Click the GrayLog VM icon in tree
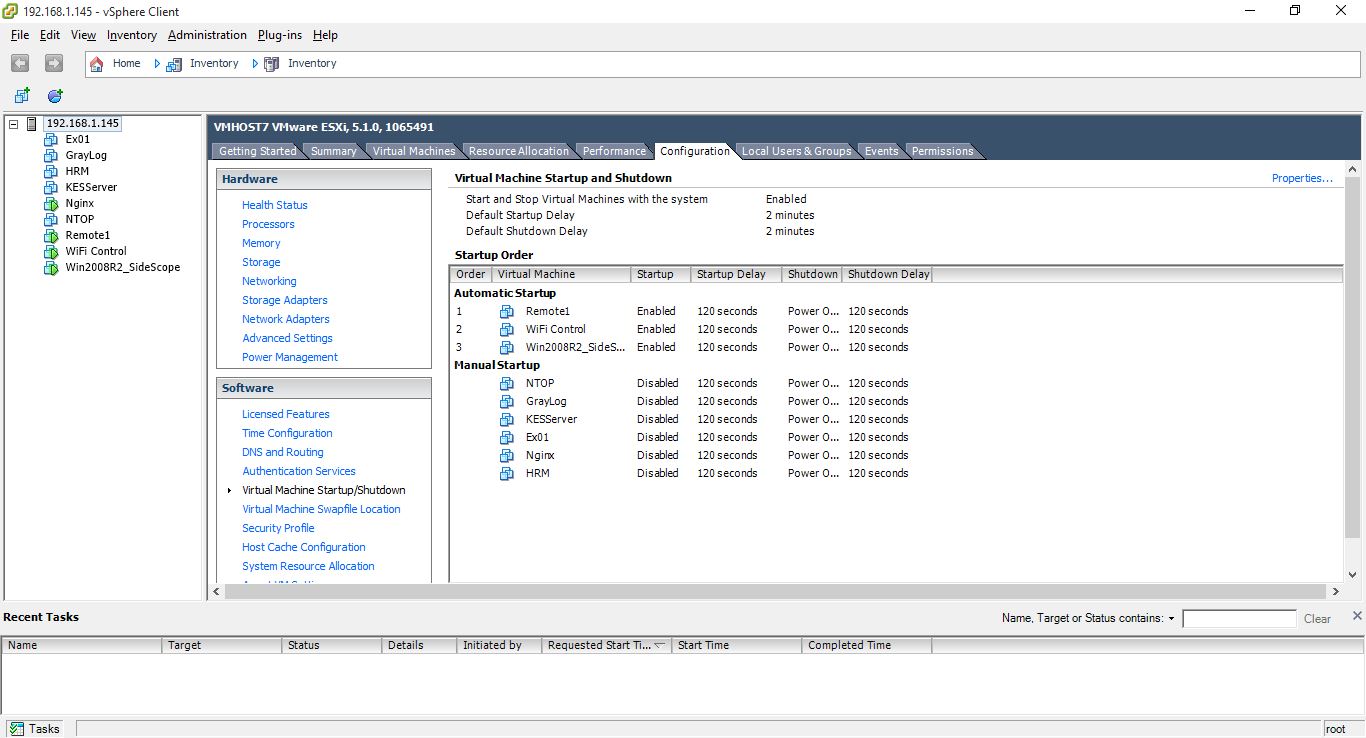 tap(51, 155)
